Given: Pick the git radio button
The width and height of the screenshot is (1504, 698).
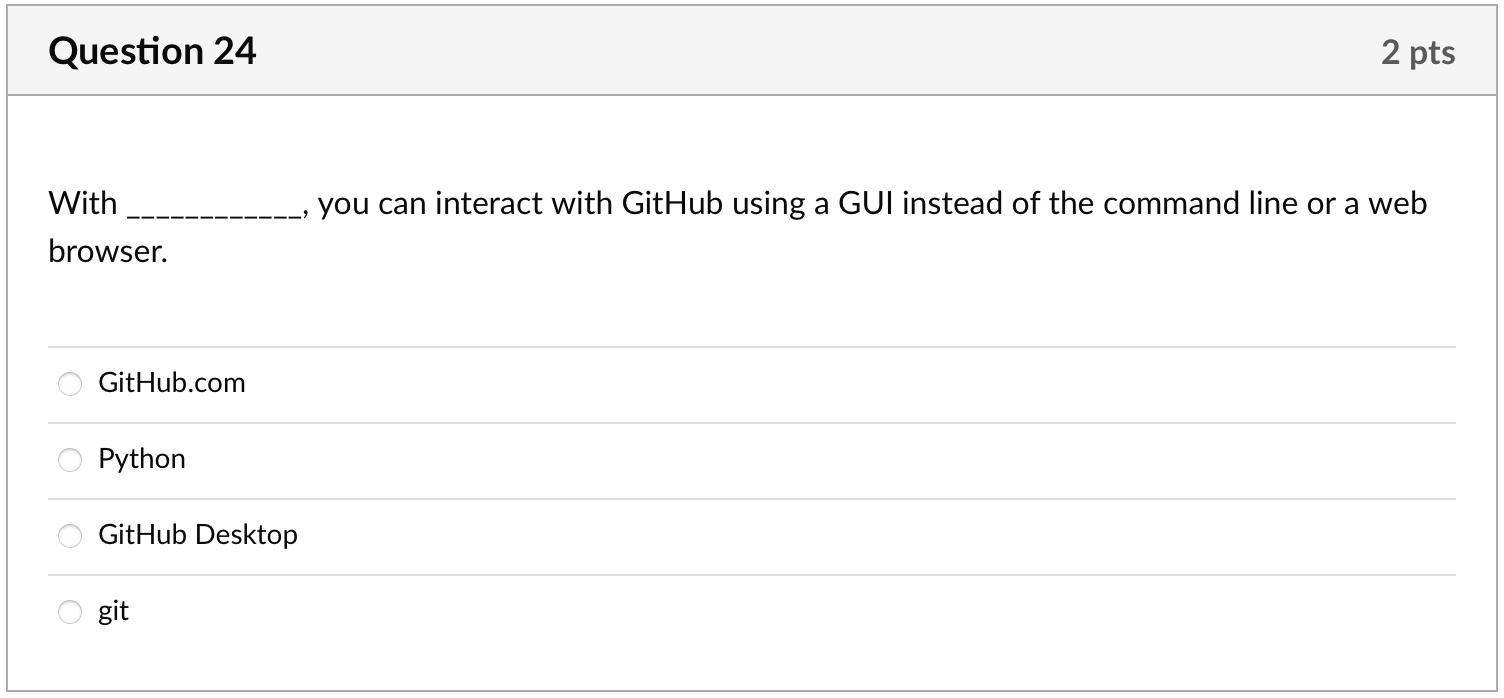Looking at the screenshot, I should pyautogui.click(x=69, y=612).
